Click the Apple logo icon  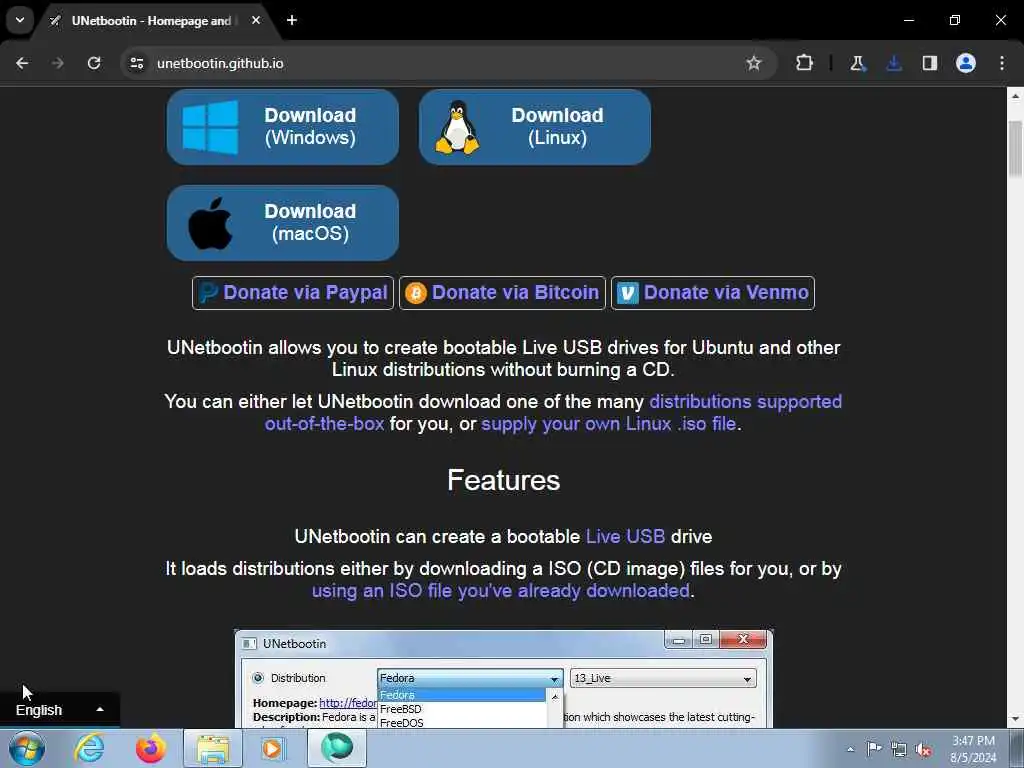(x=210, y=223)
